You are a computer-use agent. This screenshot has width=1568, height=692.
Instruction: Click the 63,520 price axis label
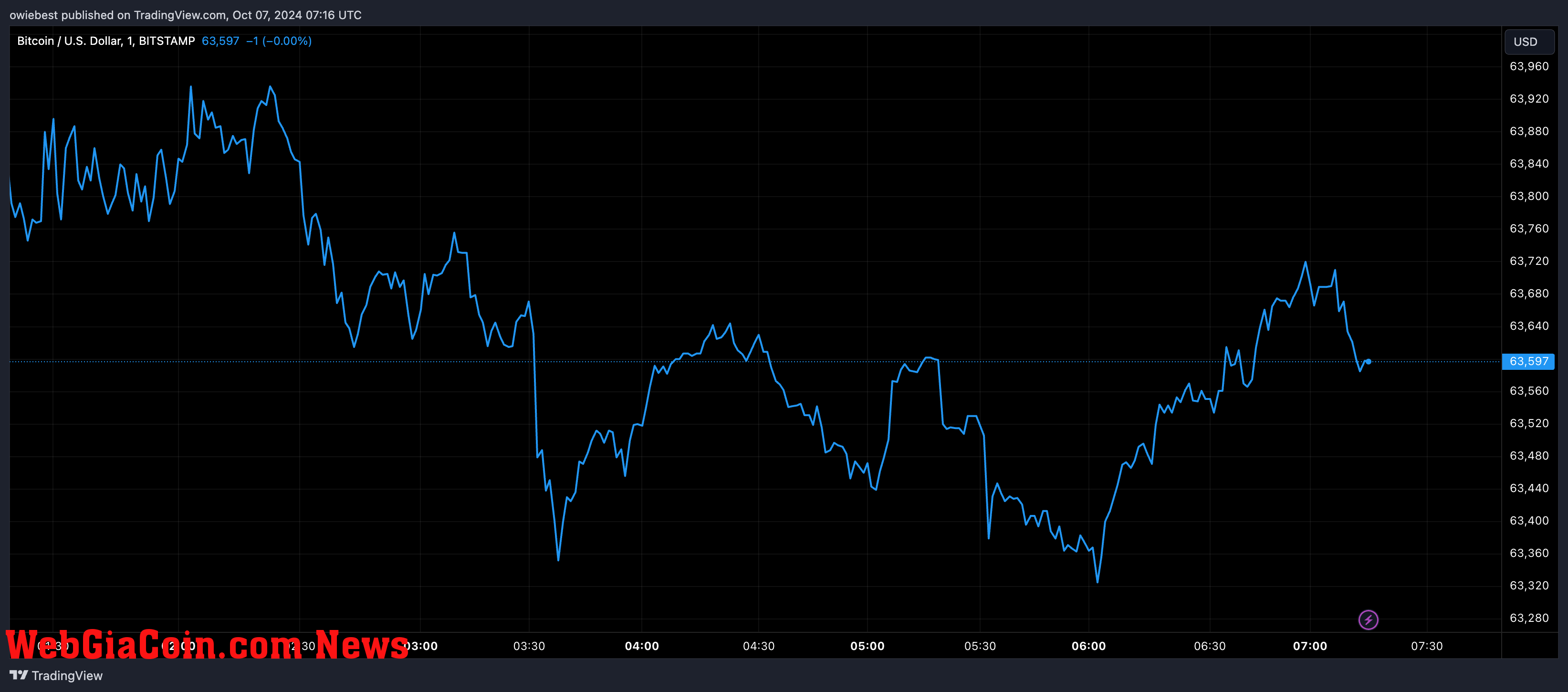point(1529,423)
